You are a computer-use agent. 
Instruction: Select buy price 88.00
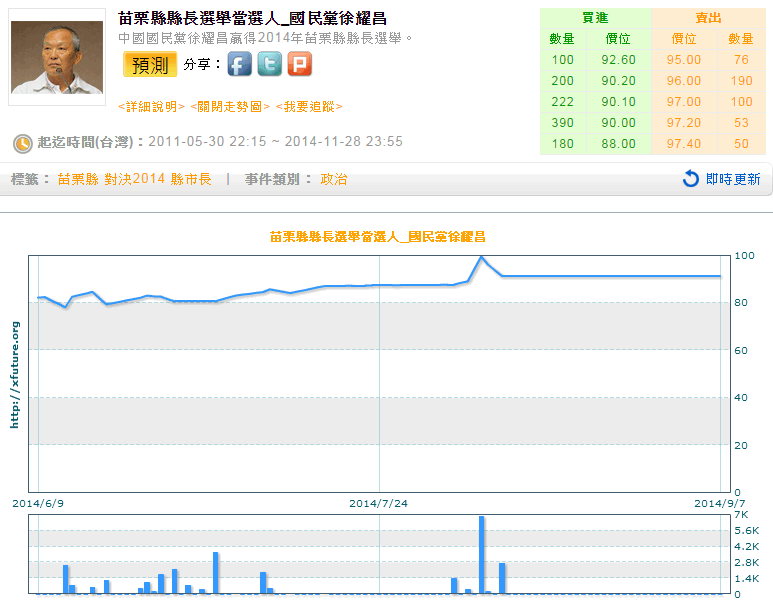point(618,144)
